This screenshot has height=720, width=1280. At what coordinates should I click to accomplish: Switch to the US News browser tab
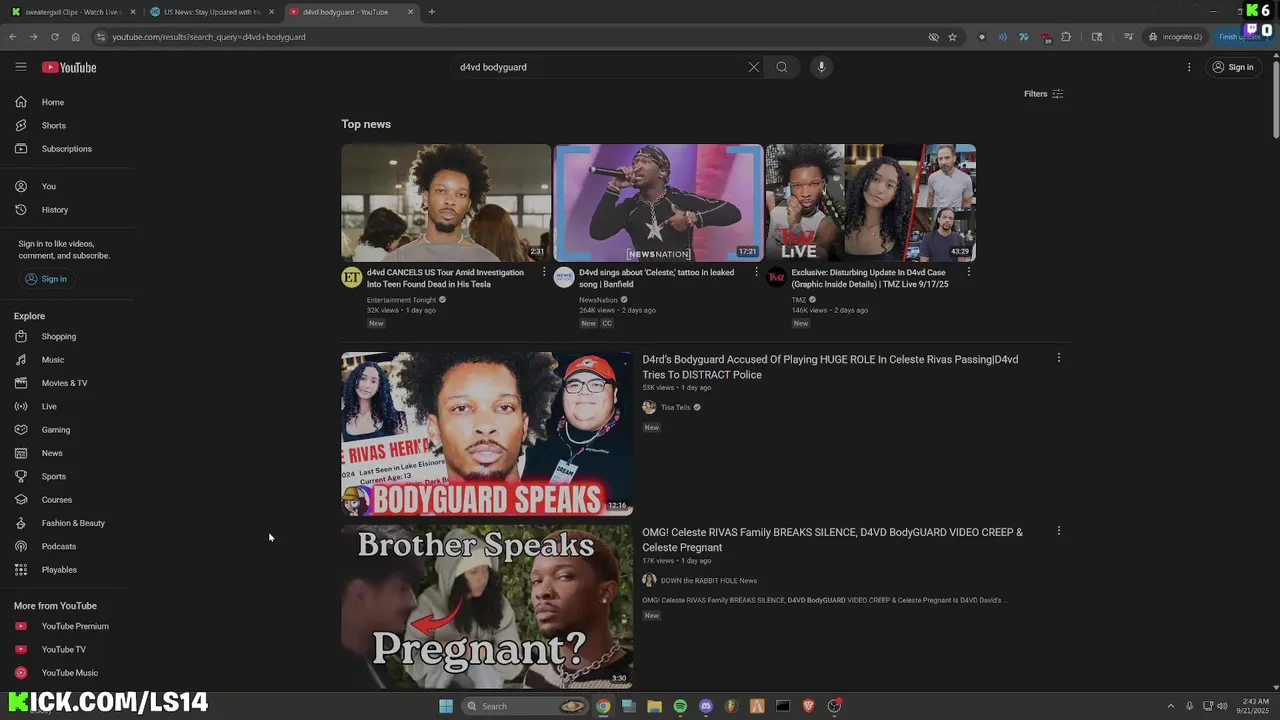click(210, 12)
